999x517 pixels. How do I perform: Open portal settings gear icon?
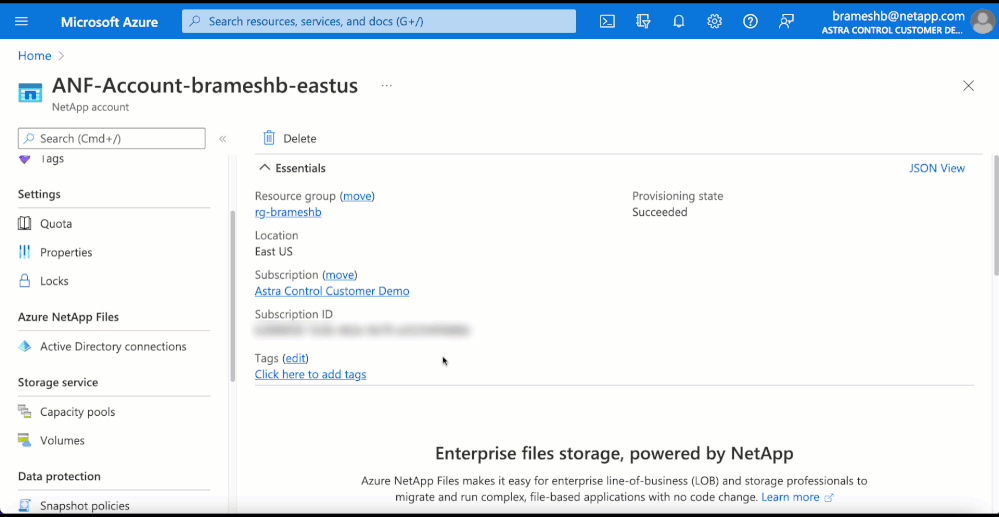[714, 21]
